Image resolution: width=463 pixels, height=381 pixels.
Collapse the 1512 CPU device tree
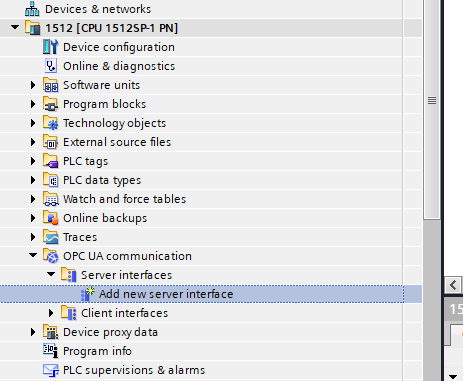[15, 27]
